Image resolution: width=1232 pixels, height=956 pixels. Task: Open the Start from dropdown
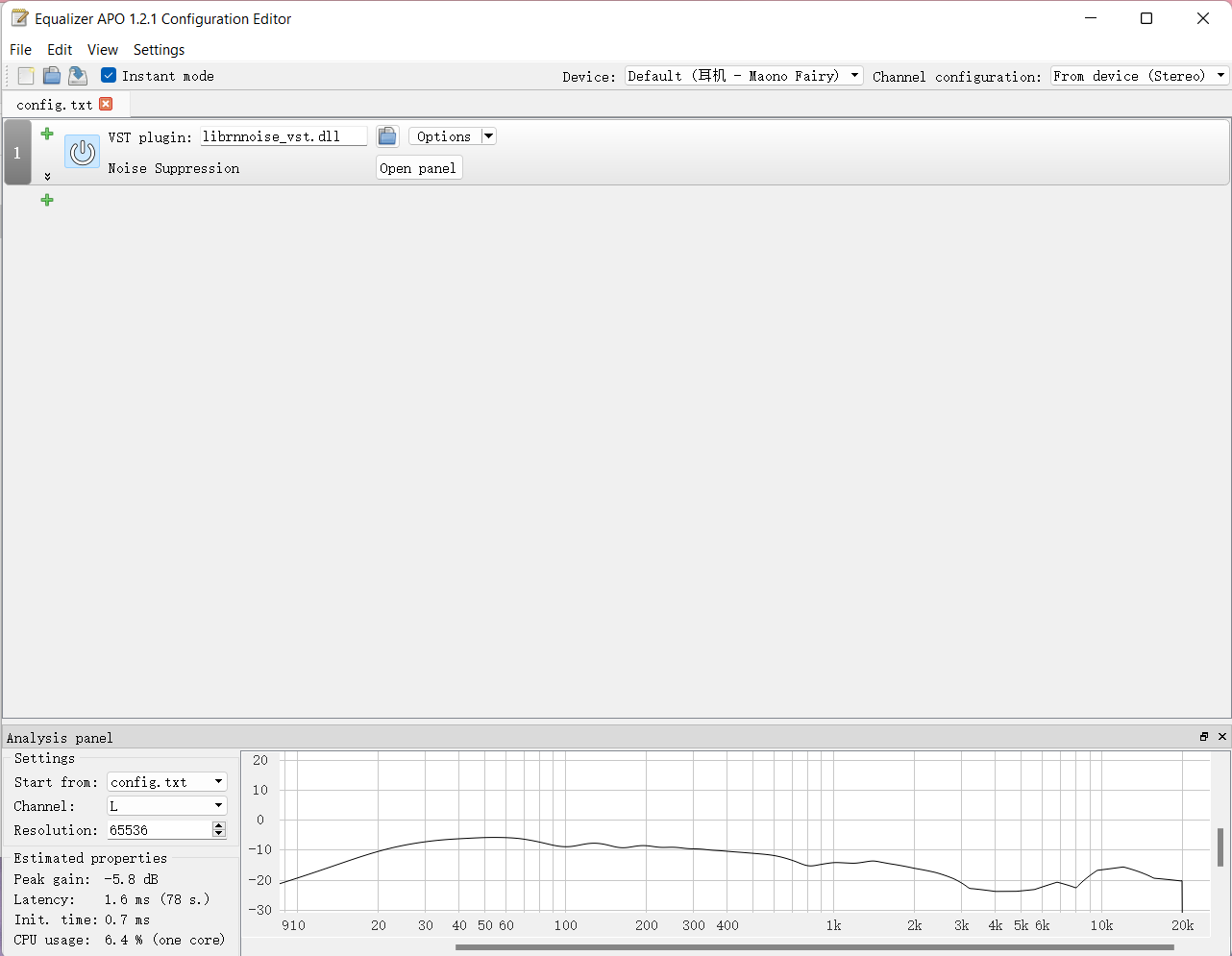coord(166,782)
